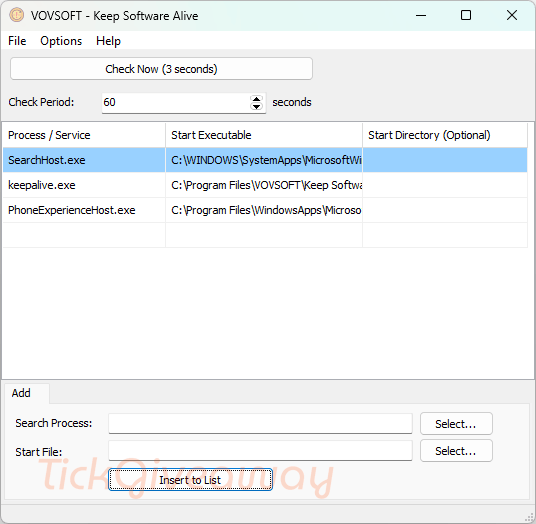This screenshot has width=536, height=524.
Task: Click the WindowsApps Microsoft path cell
Action: [x=264, y=210]
